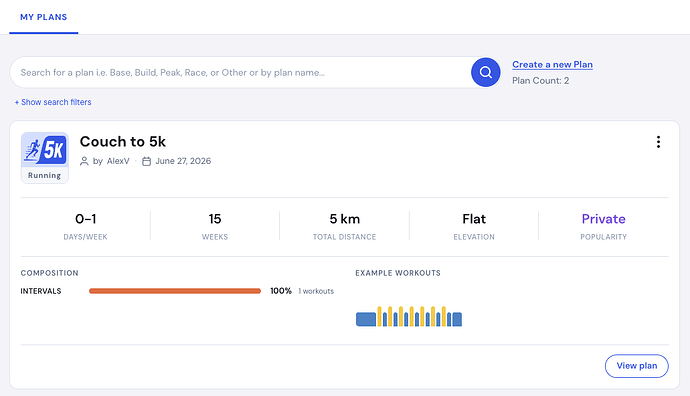Click the date June 27, 2026
This screenshot has width=690, height=396.
(x=183, y=161)
